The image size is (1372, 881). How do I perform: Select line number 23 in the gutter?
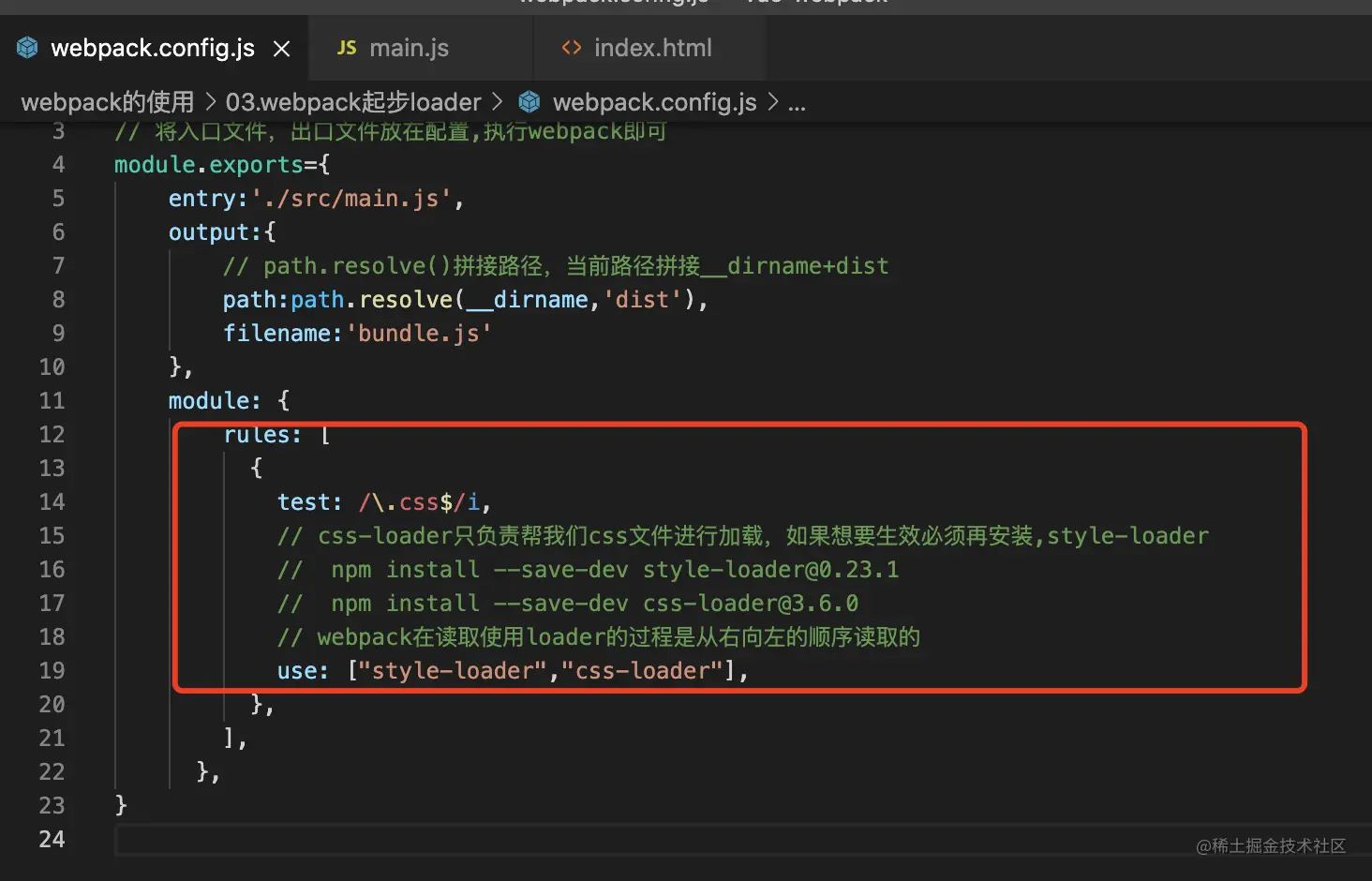[52, 806]
